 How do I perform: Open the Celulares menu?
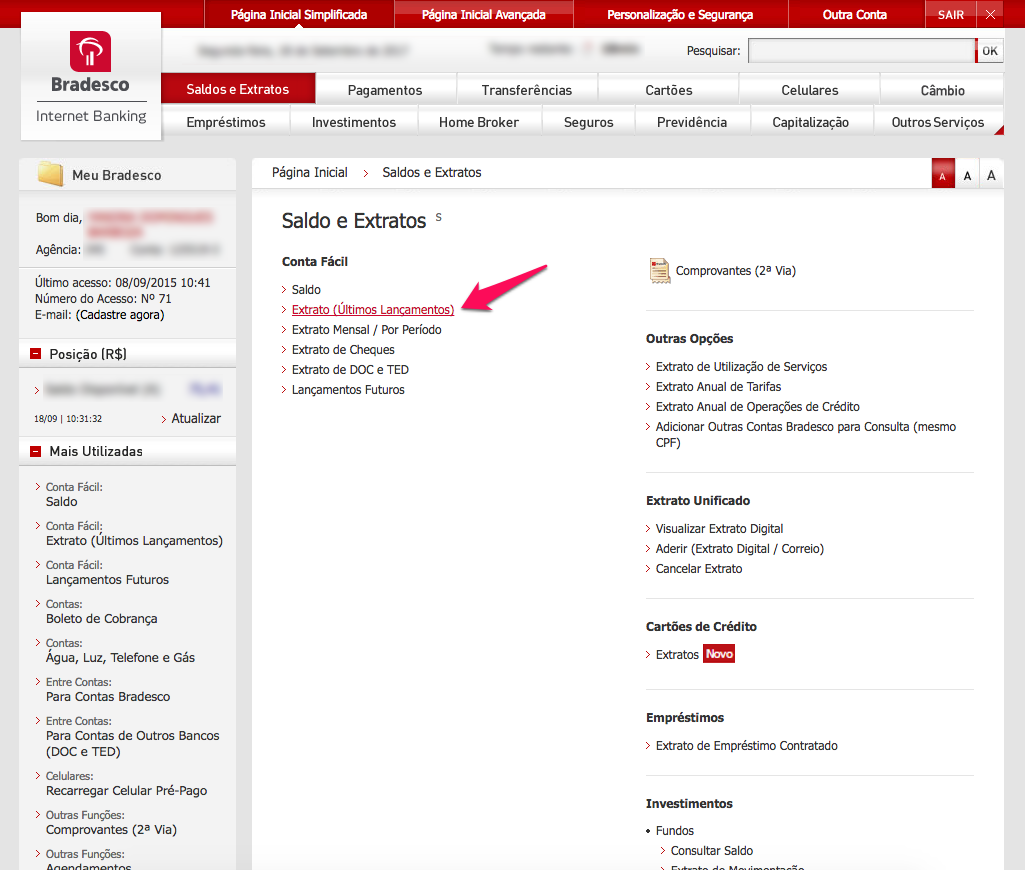point(809,90)
